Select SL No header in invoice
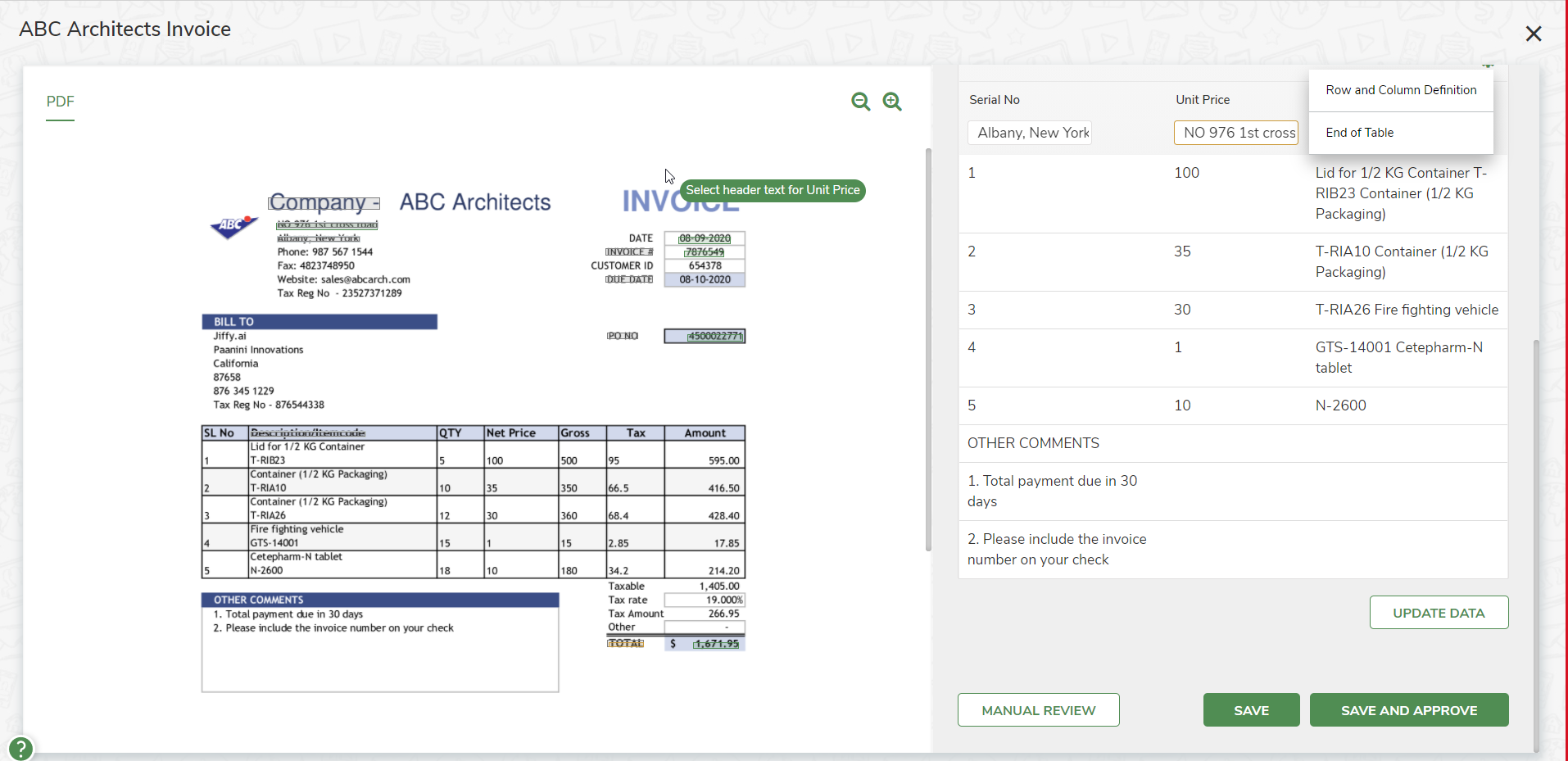The height and width of the screenshot is (761, 1568). (x=220, y=433)
